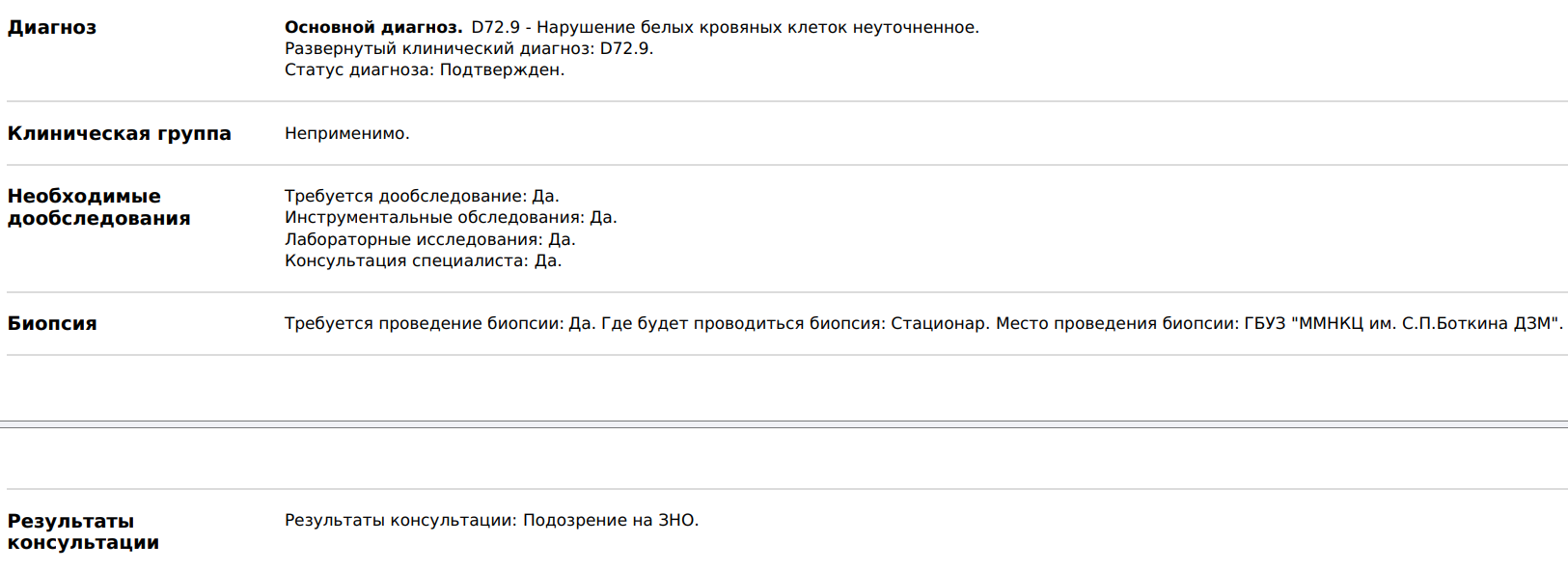Select the Основной диагноз bold label
The height and width of the screenshot is (571, 1568).
click(x=373, y=28)
